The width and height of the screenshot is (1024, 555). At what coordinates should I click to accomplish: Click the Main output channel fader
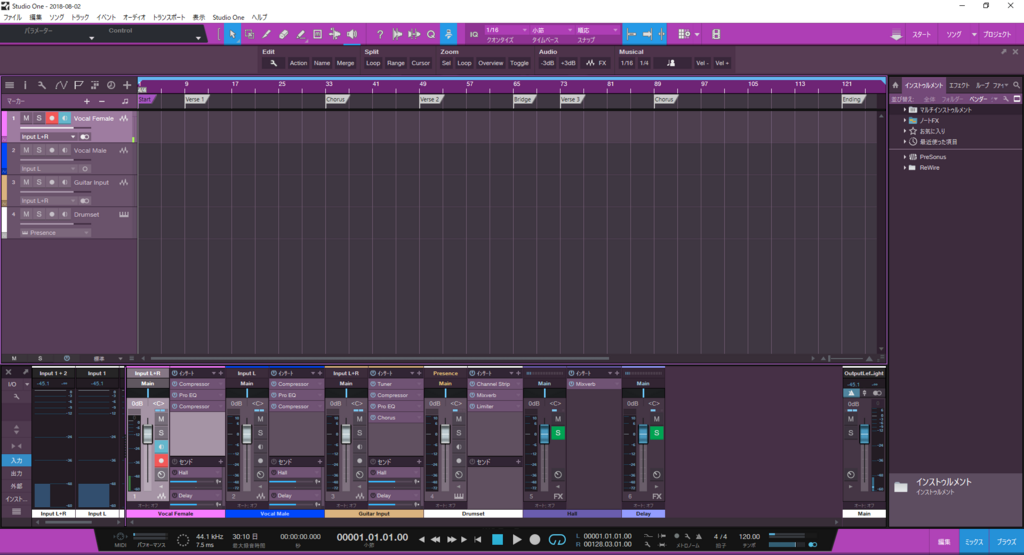(864, 434)
